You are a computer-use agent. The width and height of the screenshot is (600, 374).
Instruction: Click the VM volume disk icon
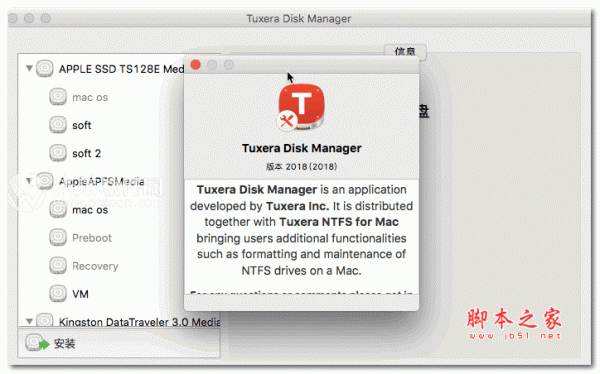(58, 294)
